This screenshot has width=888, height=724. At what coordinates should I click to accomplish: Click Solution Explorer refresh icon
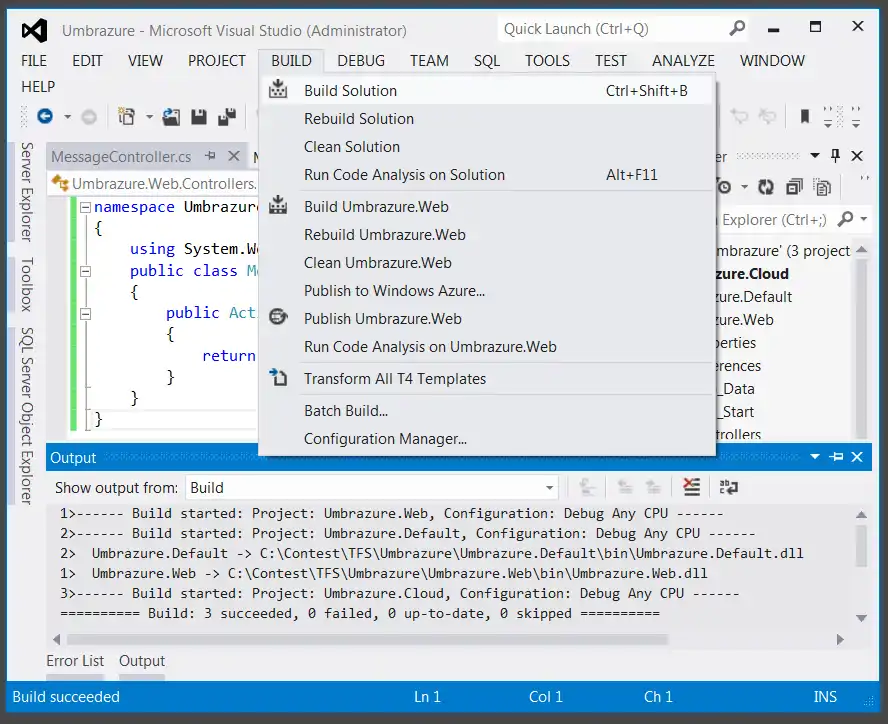pyautogui.click(x=766, y=186)
